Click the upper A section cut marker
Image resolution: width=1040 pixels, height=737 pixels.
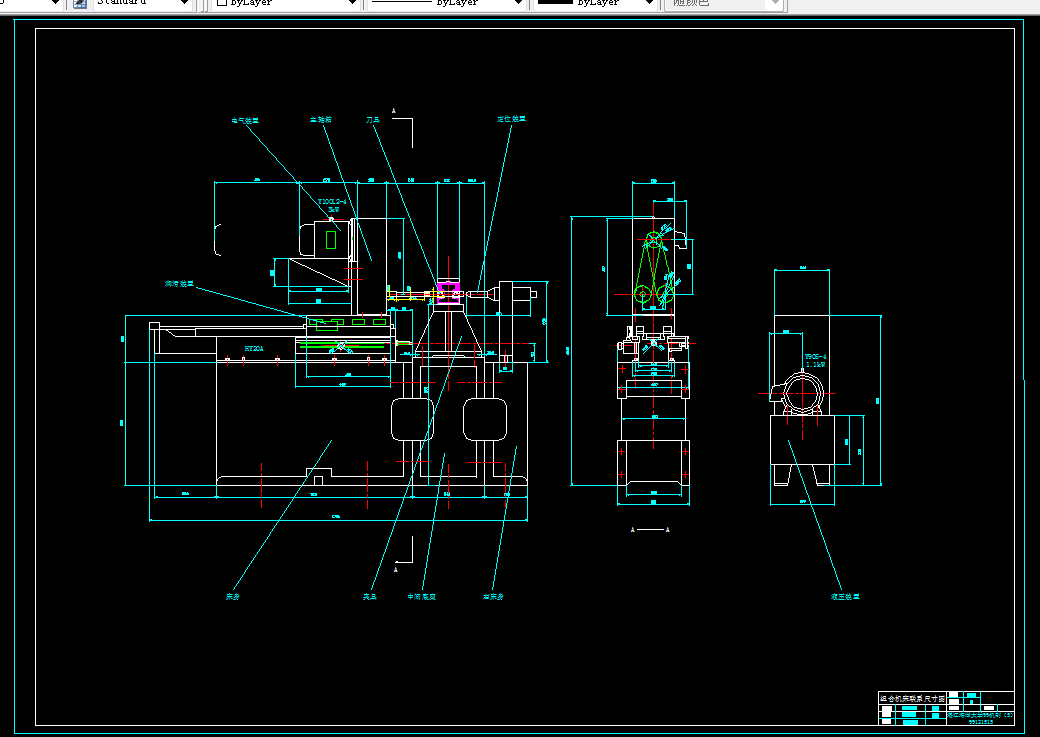(x=394, y=111)
